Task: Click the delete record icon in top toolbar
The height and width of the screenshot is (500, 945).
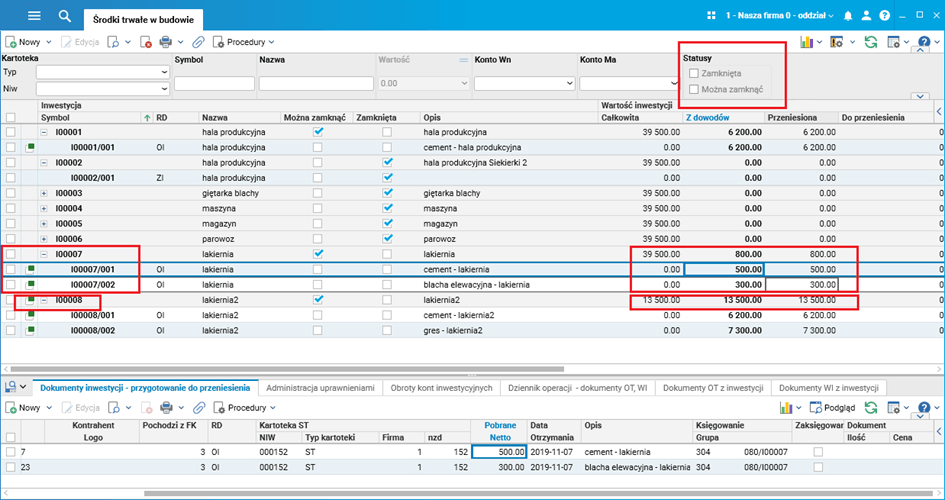Action: [x=145, y=42]
